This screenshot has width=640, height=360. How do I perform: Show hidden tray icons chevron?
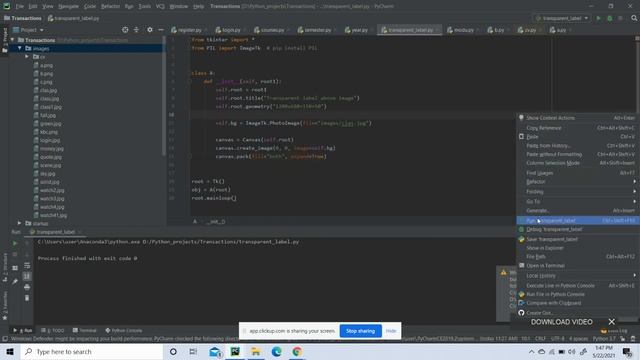tap(531, 351)
